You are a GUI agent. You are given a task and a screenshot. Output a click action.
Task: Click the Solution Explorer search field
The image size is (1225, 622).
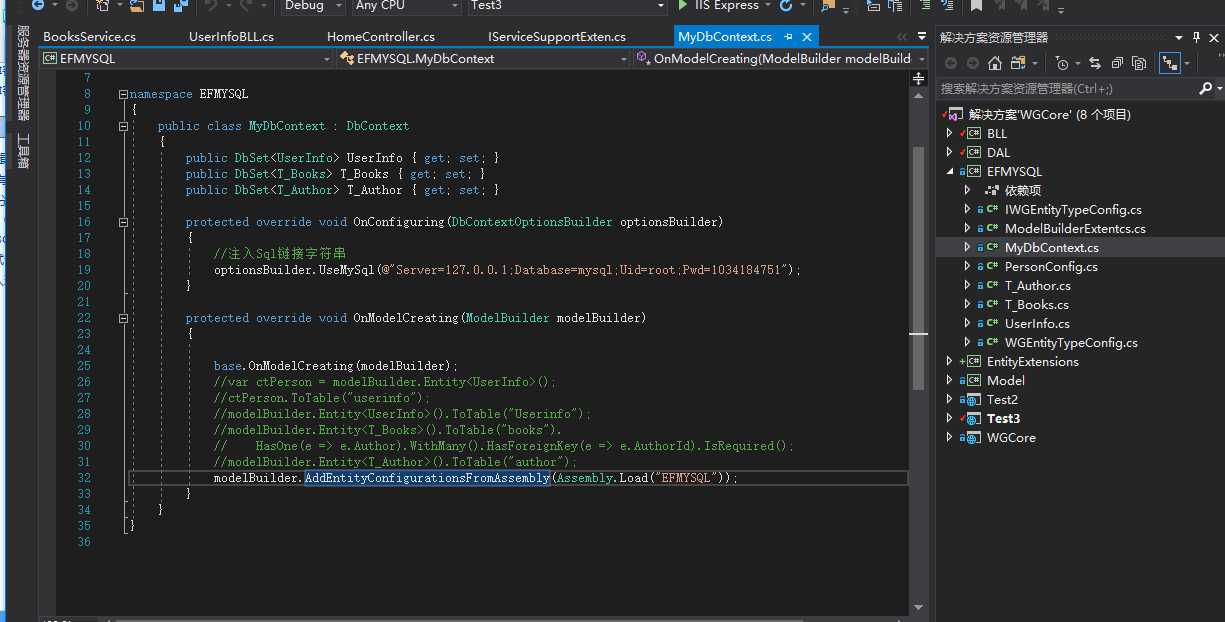click(1066, 89)
